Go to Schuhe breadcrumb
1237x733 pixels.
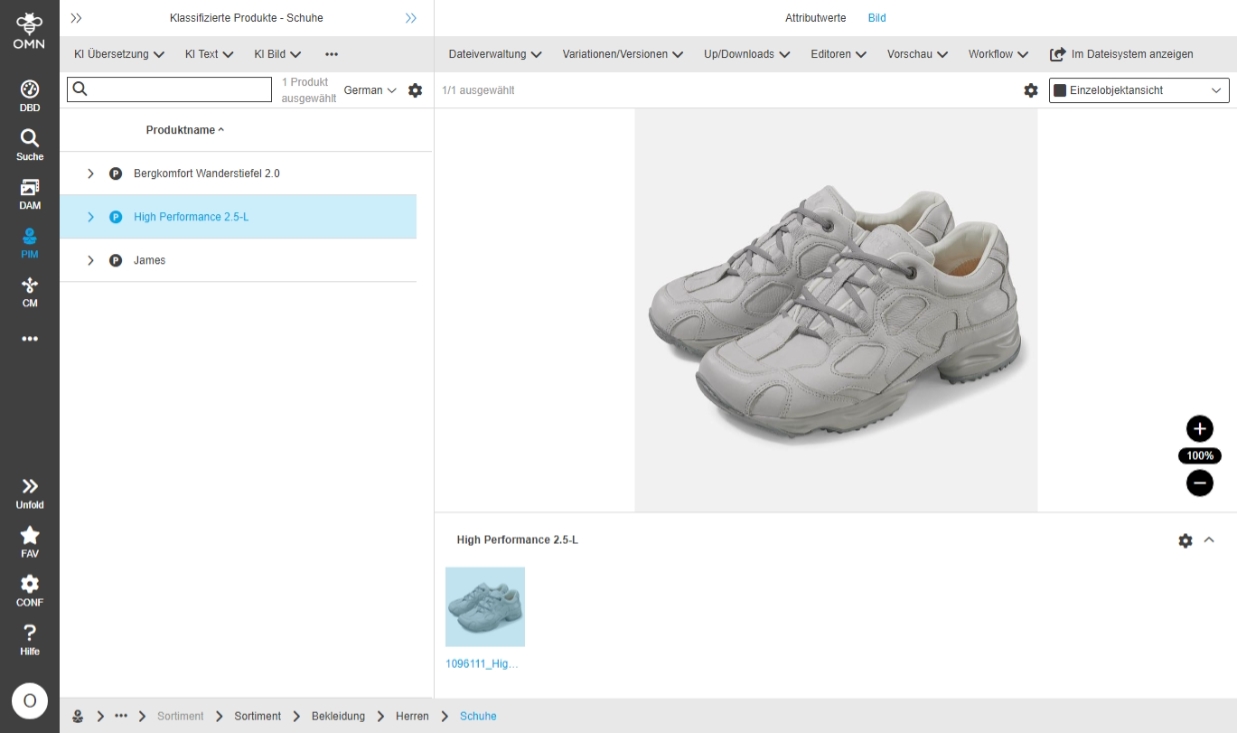coord(478,716)
